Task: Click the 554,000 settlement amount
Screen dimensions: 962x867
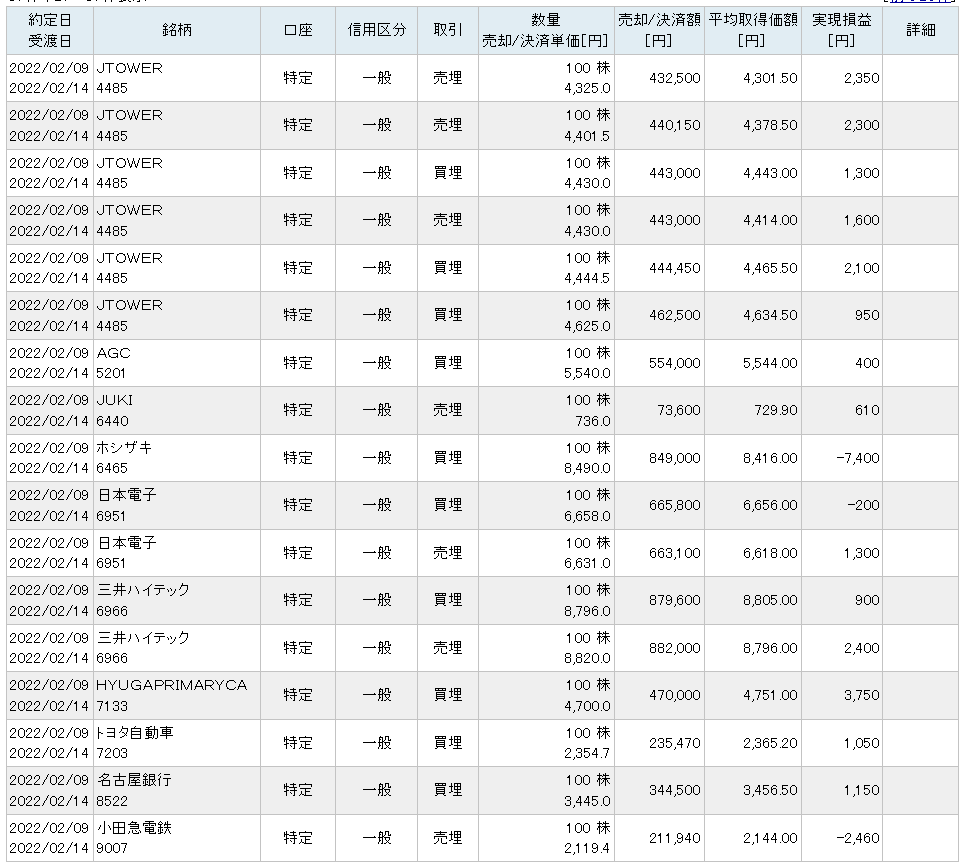Action: click(674, 363)
